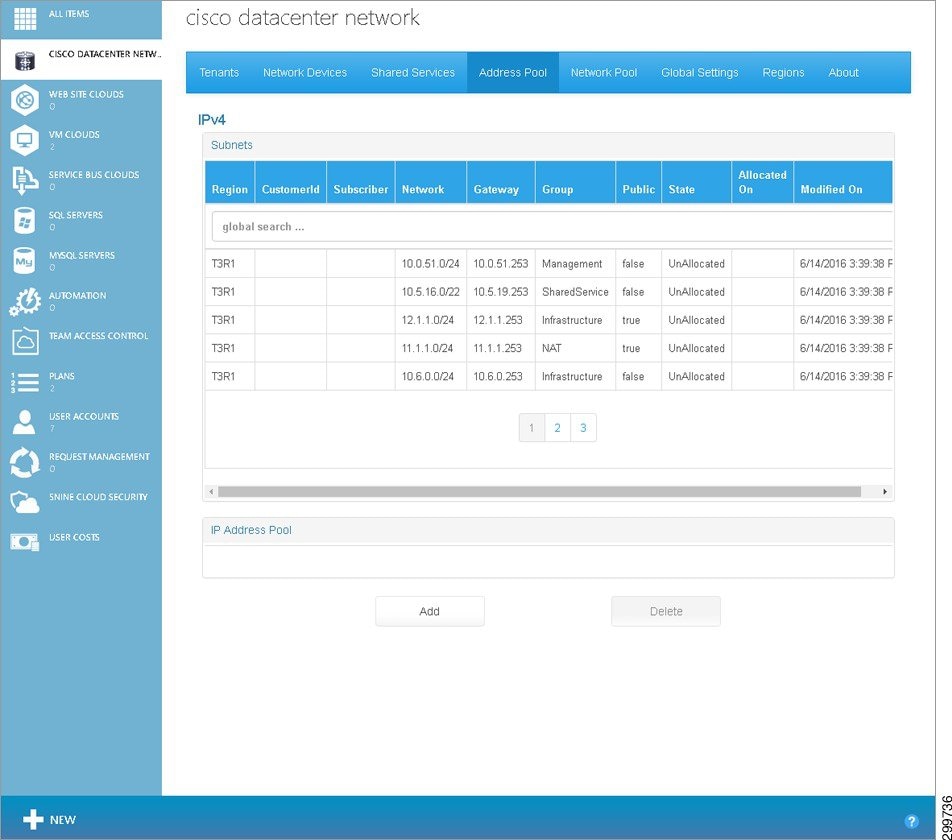
Task: Go to subnet page 3
Action: [x=583, y=428]
